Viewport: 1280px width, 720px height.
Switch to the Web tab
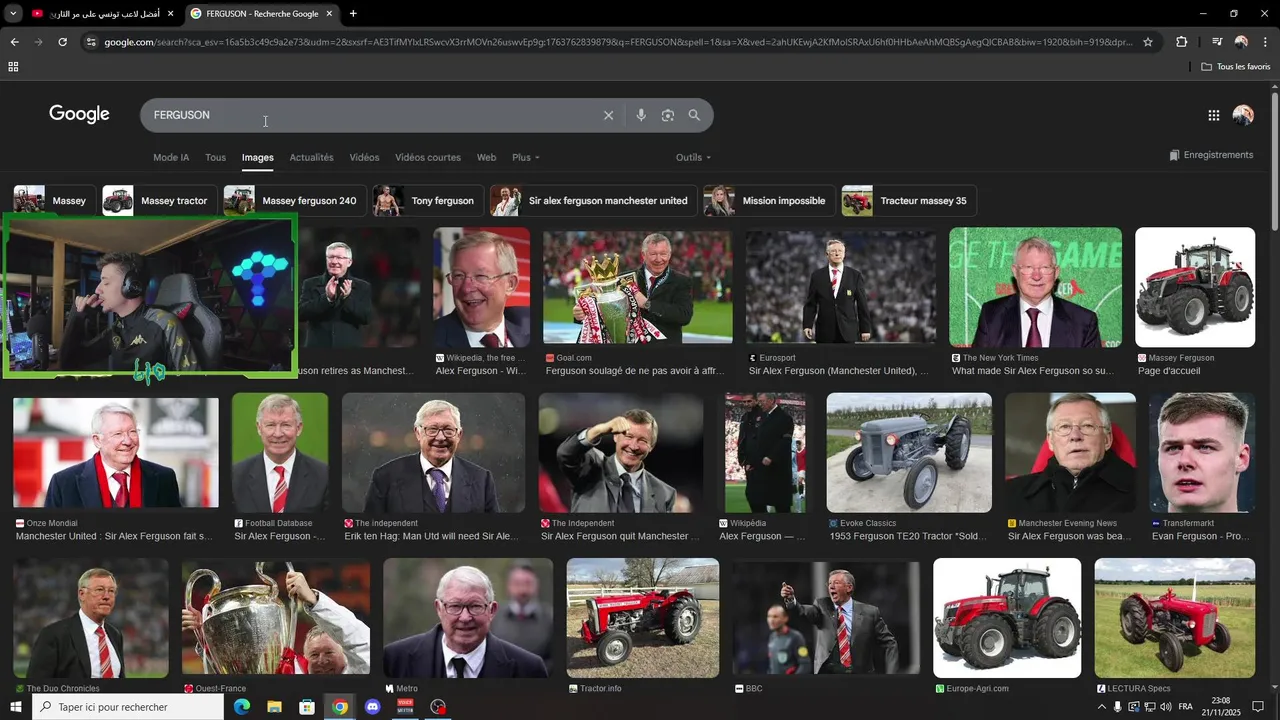[x=486, y=157]
